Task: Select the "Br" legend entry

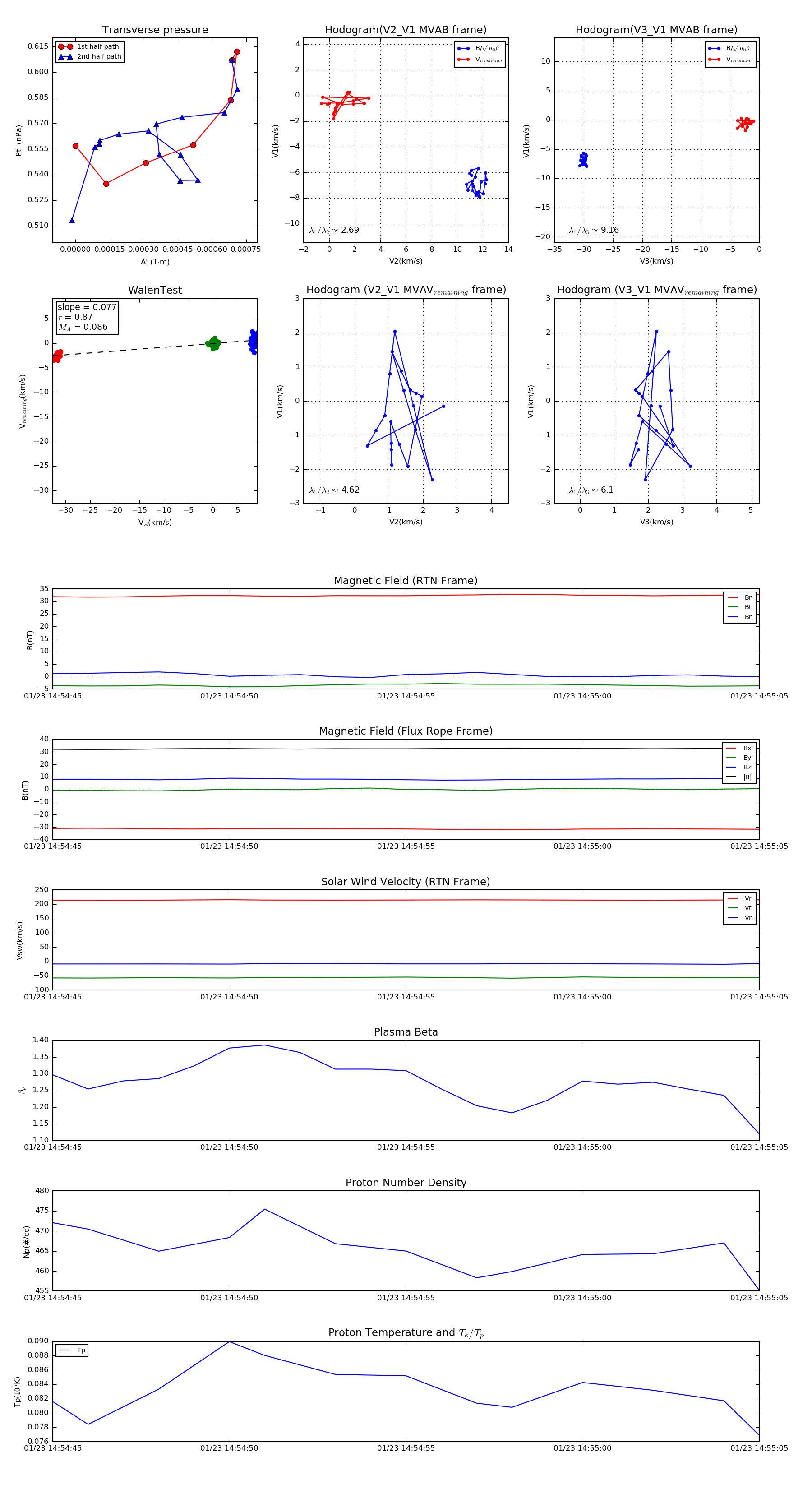Action: pos(740,598)
